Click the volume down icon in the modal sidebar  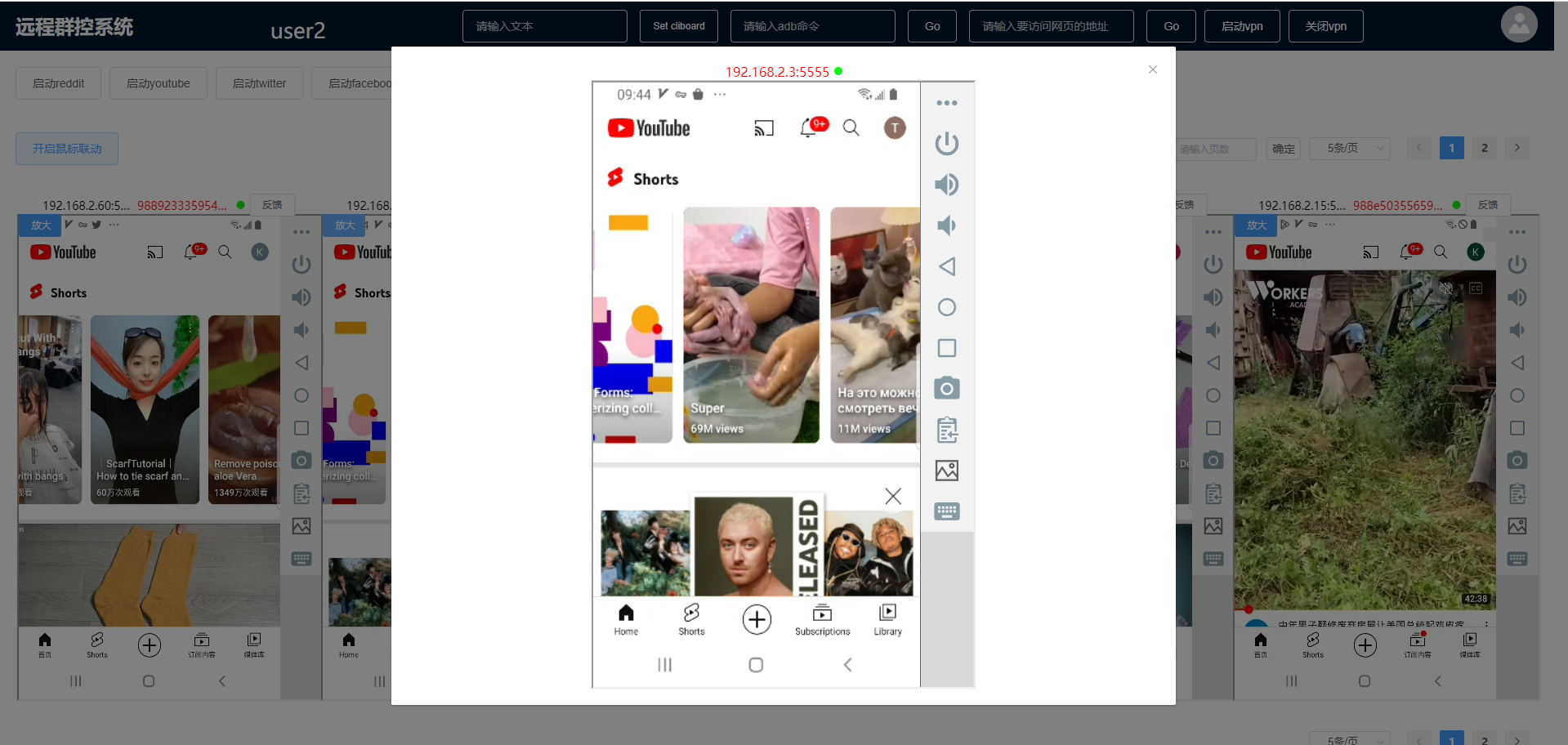(x=946, y=225)
